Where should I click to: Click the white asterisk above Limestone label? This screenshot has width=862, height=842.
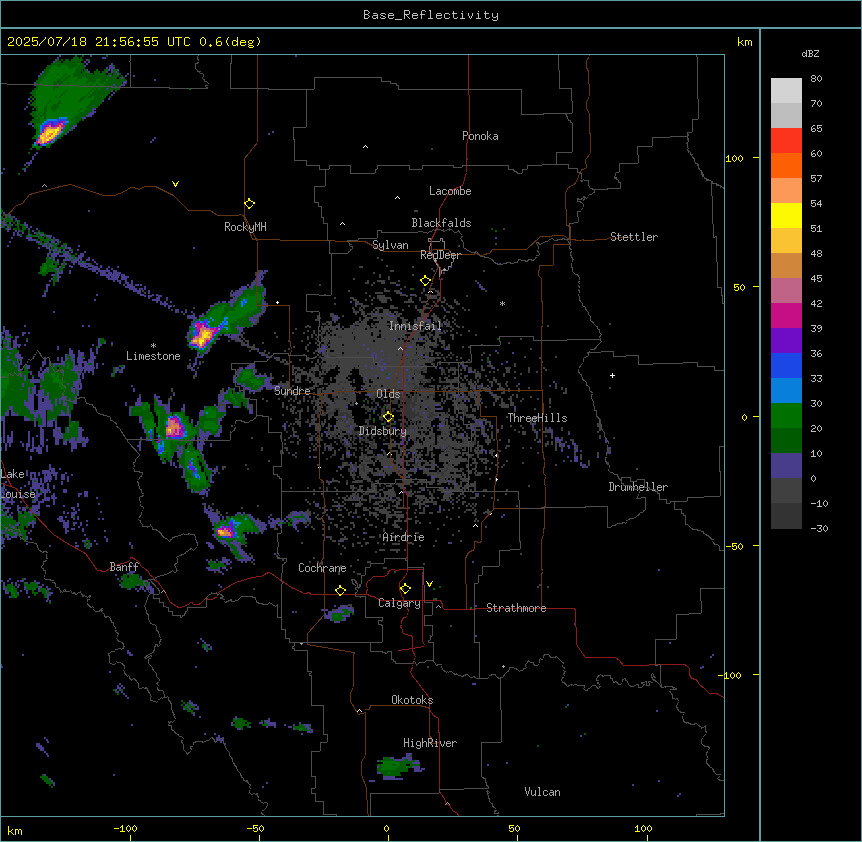pyautogui.click(x=153, y=346)
